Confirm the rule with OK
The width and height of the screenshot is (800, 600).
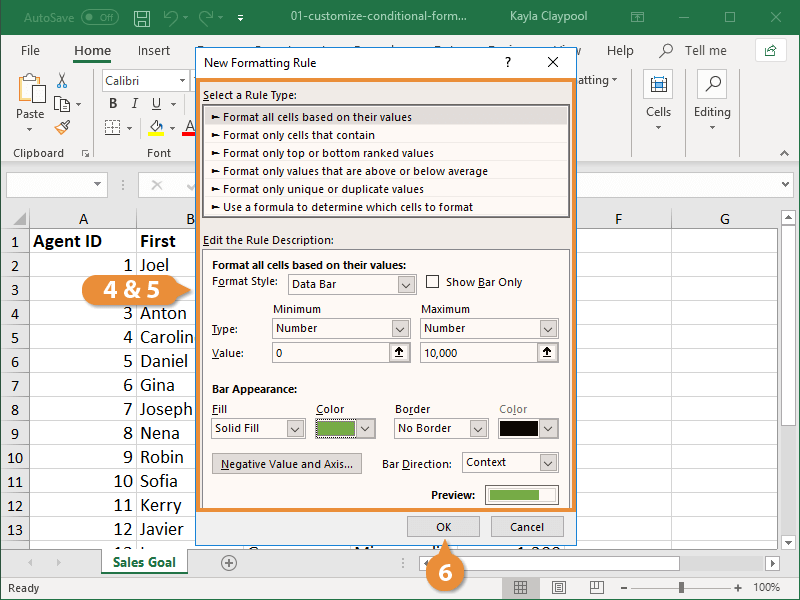[x=443, y=527]
